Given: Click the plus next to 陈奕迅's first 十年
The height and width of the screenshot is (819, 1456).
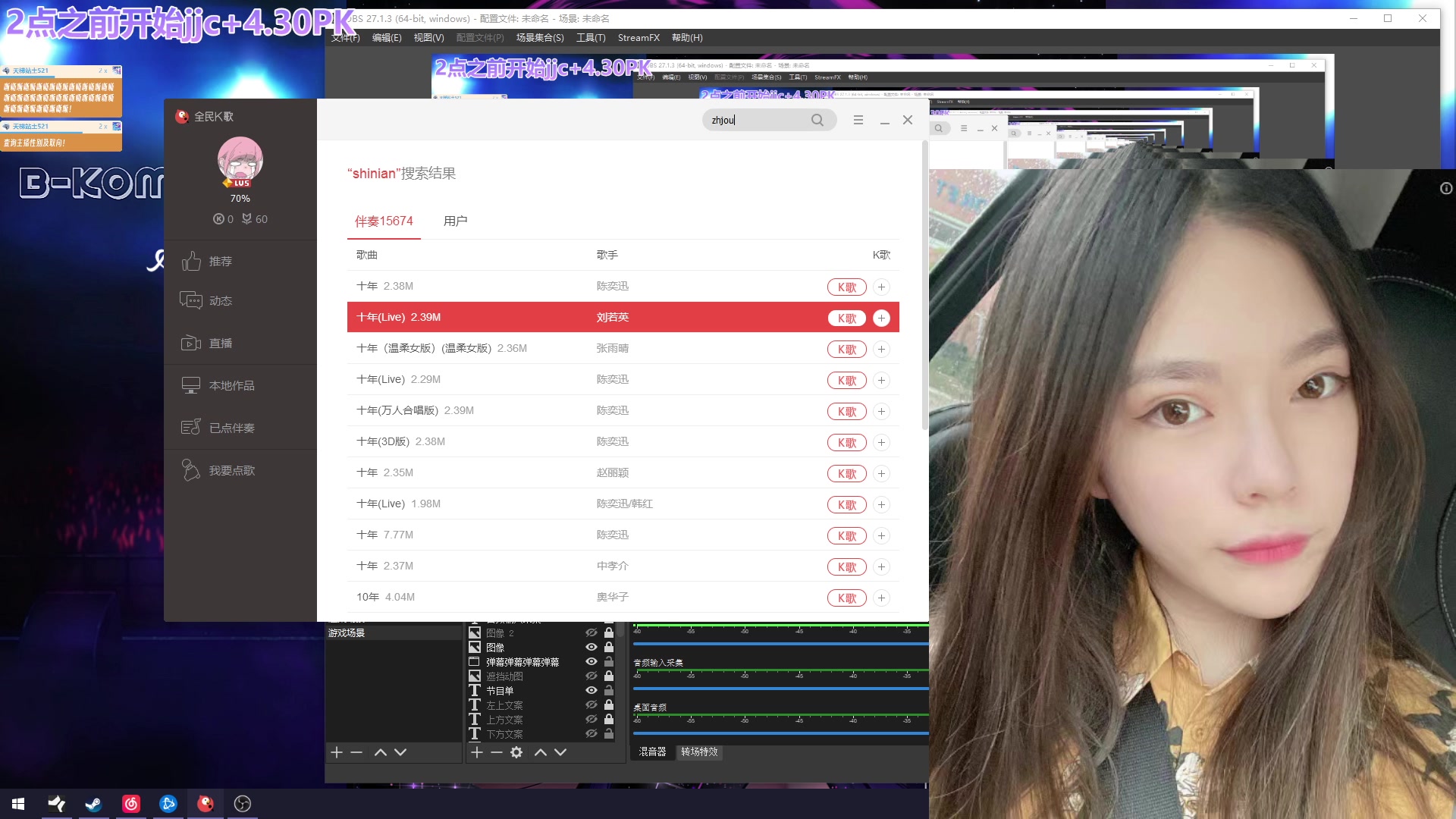Looking at the screenshot, I should point(880,287).
